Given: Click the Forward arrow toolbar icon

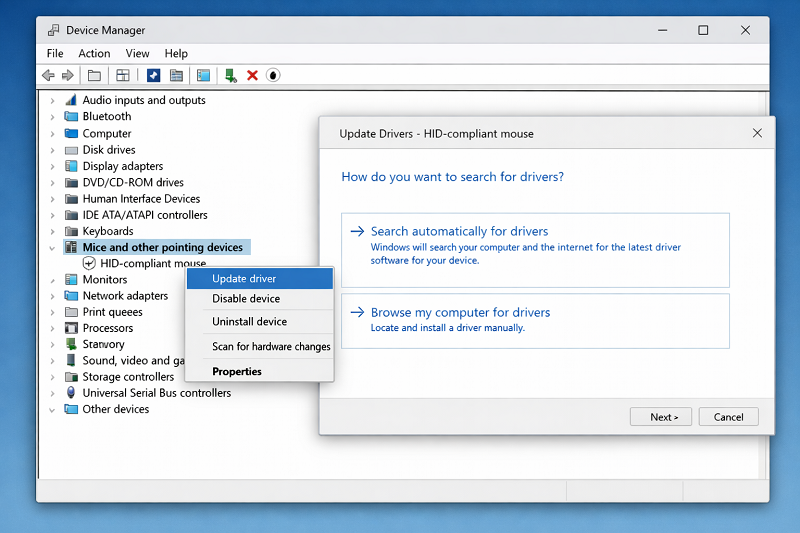Looking at the screenshot, I should coord(67,75).
